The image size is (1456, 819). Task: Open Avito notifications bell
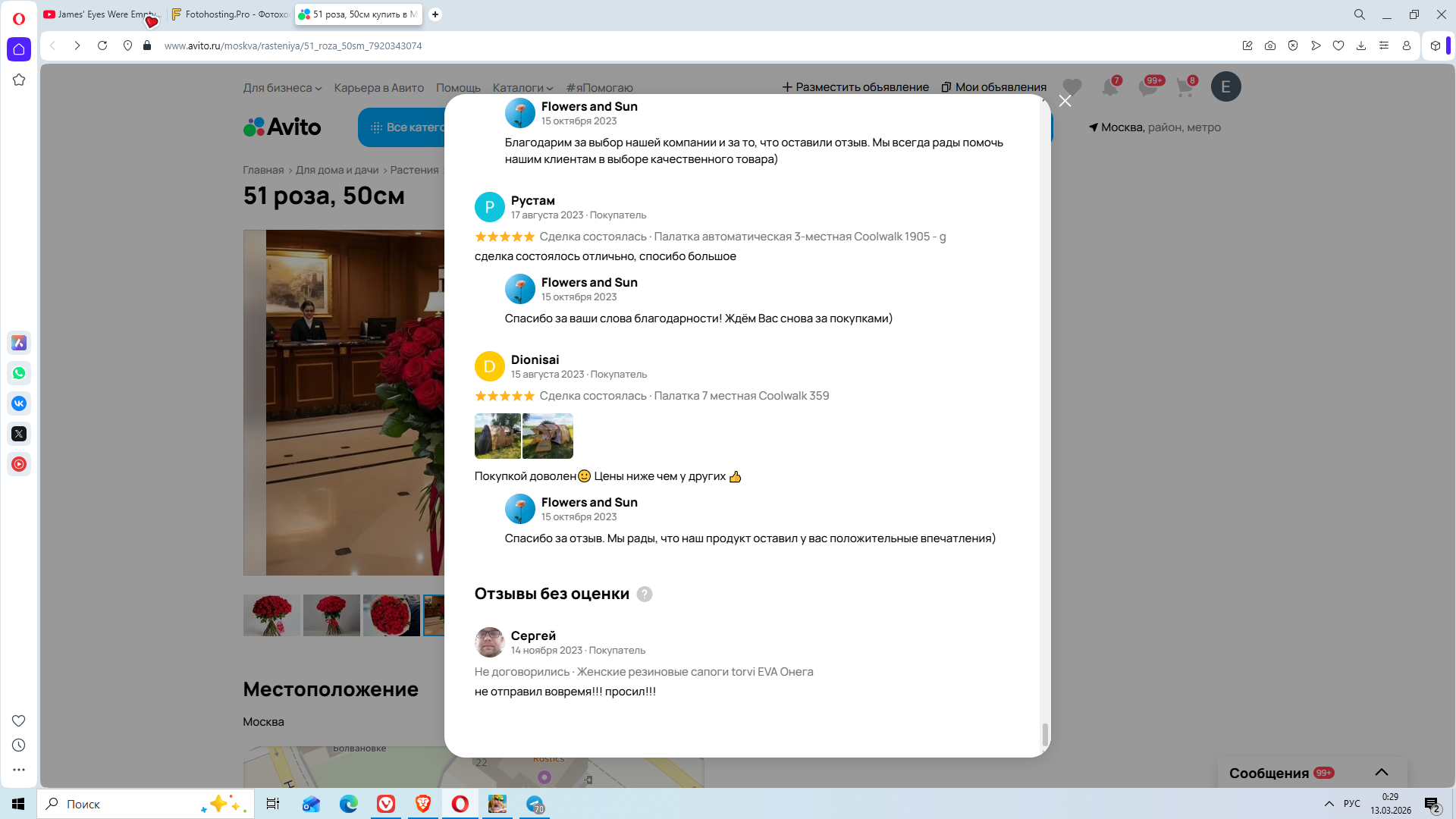[x=1109, y=87]
